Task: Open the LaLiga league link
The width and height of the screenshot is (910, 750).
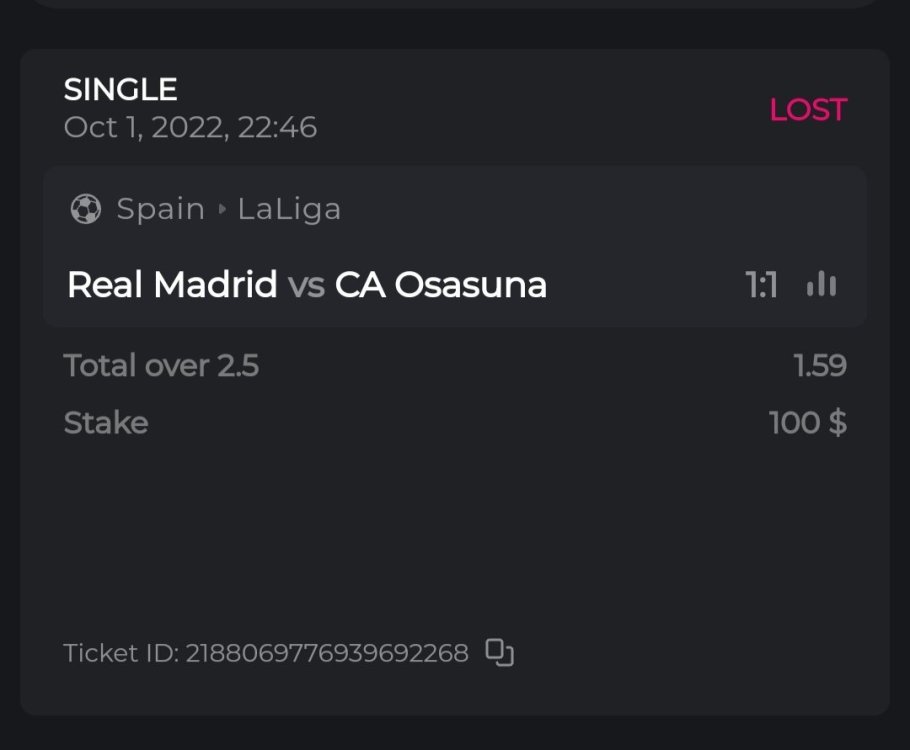Action: coord(289,209)
